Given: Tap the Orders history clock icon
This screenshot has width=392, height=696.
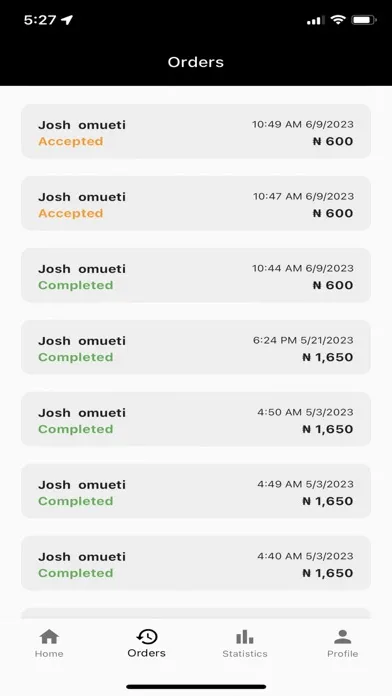Looking at the screenshot, I should [x=147, y=637].
